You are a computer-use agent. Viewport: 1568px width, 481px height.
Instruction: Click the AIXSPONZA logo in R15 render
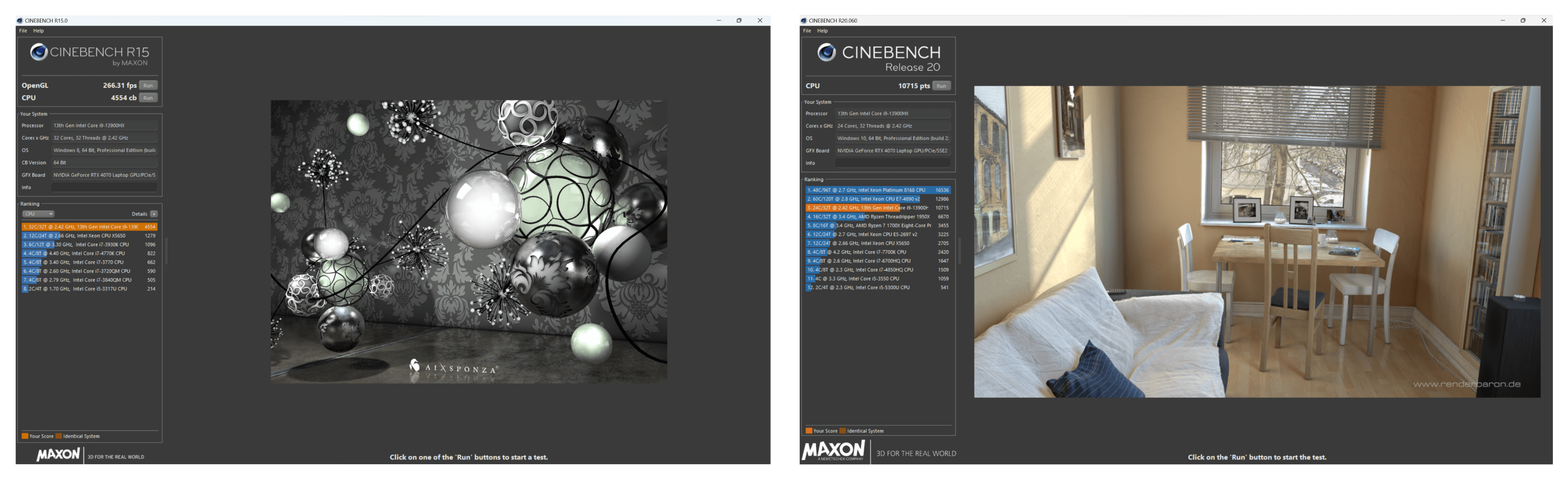(x=453, y=368)
